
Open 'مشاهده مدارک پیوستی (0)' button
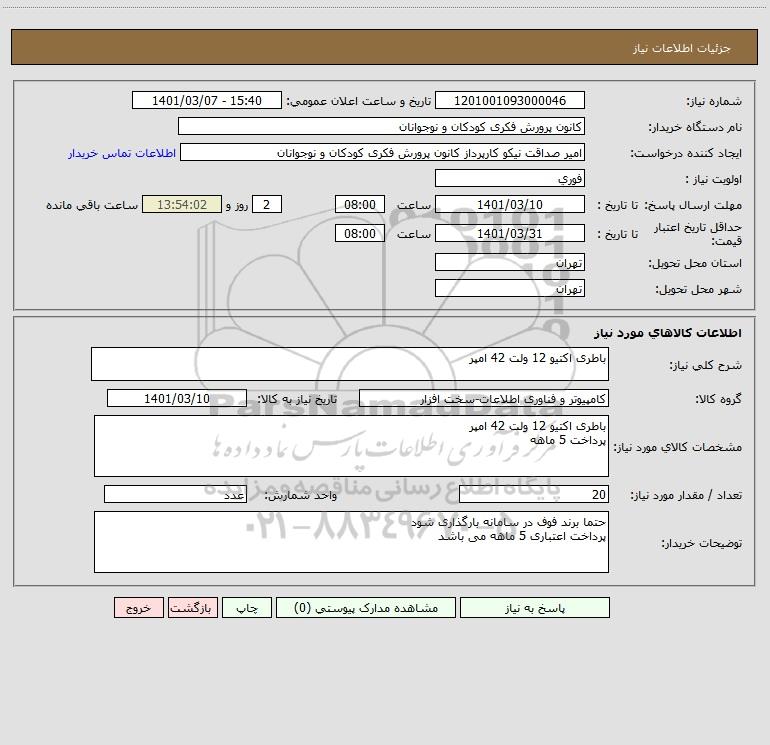(x=366, y=607)
